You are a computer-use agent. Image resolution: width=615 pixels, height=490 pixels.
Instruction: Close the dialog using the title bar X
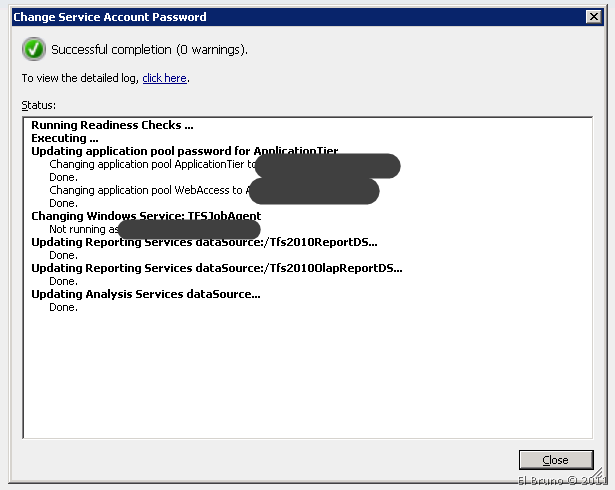tap(593, 17)
